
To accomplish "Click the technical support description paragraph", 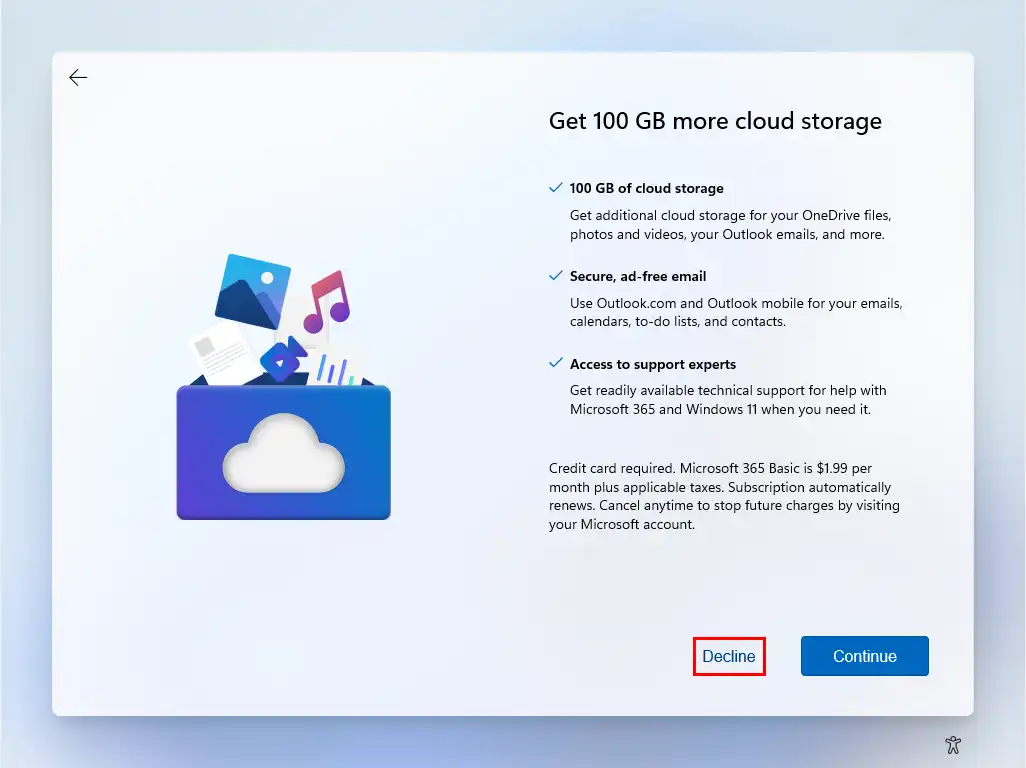I will [x=728, y=400].
